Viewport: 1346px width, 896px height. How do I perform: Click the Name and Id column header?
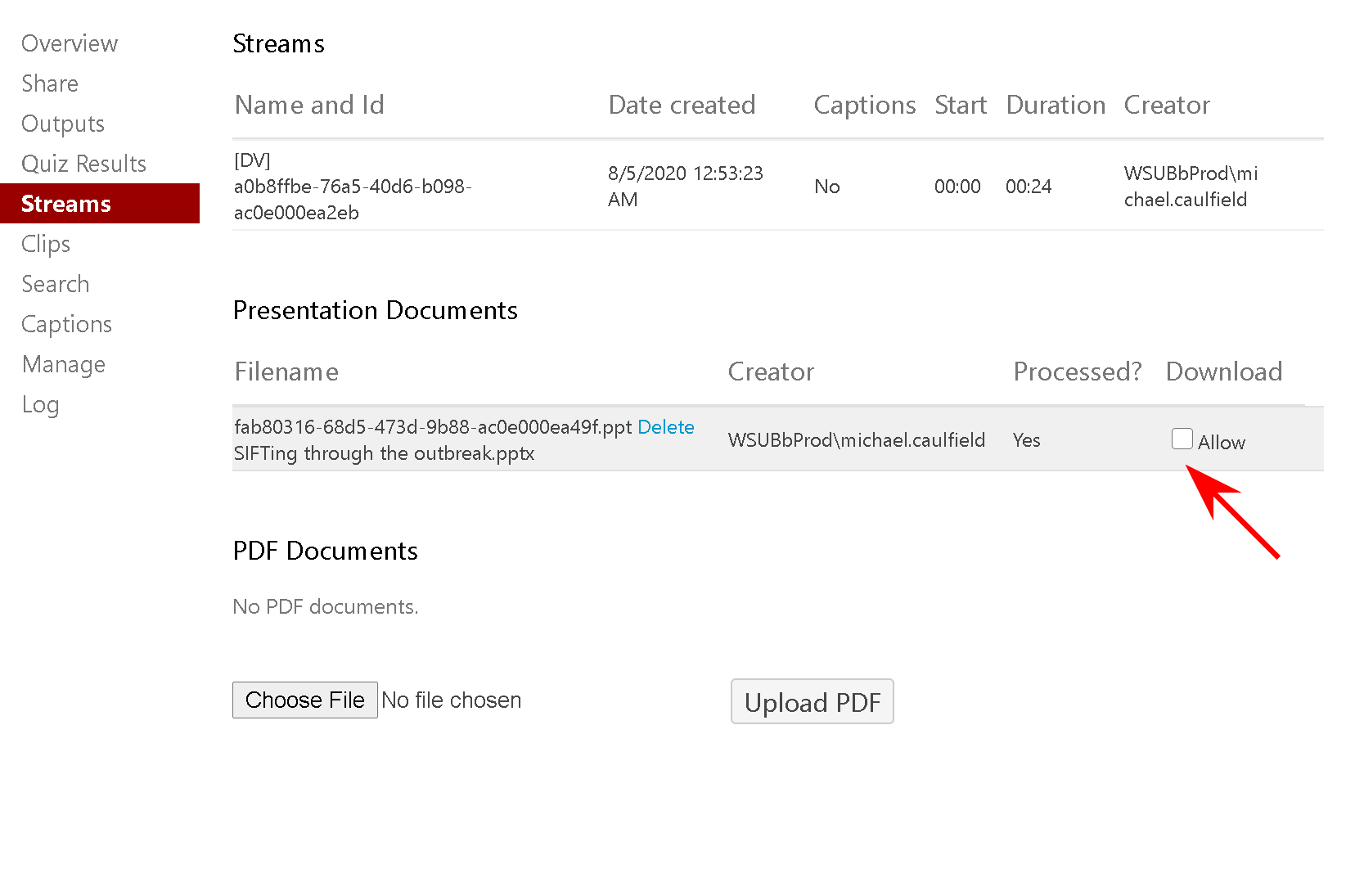click(x=309, y=105)
